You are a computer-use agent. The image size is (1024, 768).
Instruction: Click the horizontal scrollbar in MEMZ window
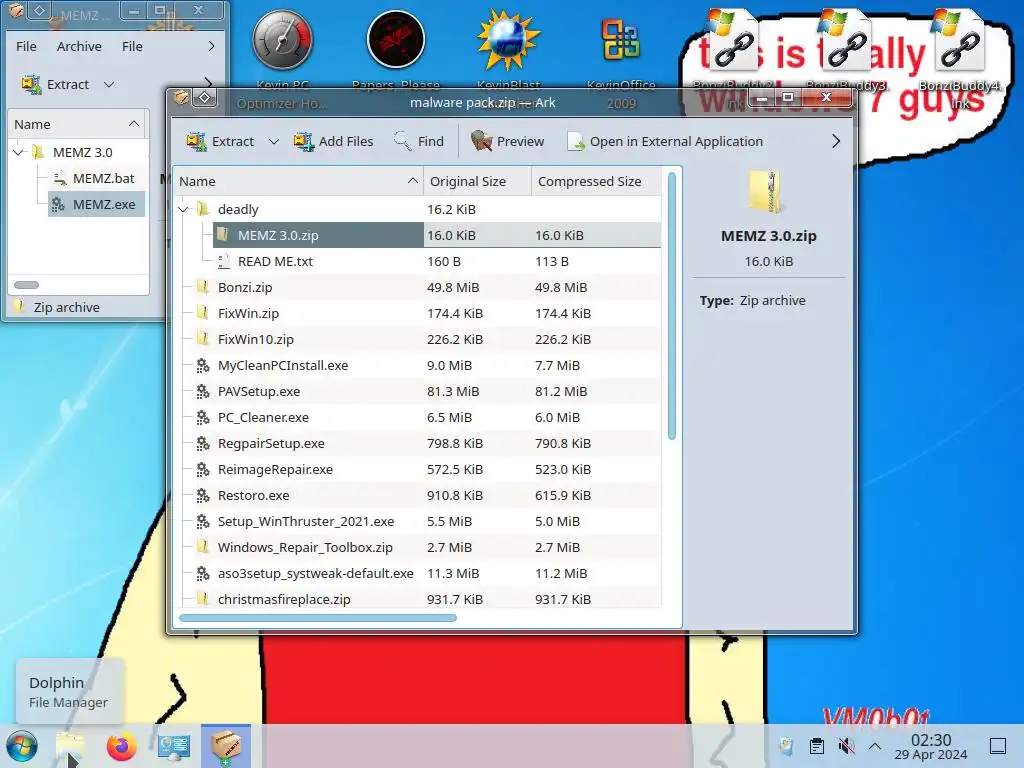tap(27, 285)
